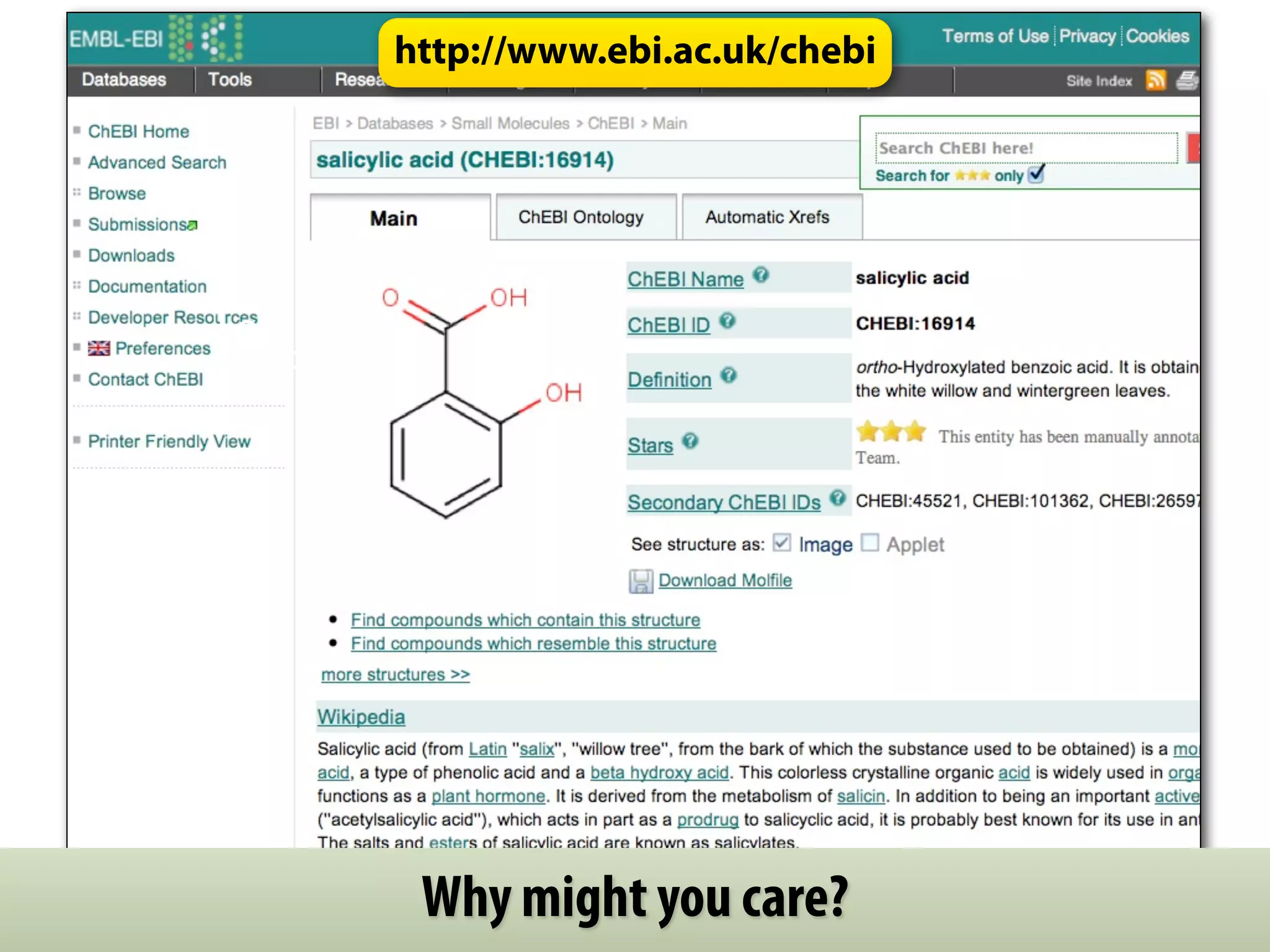Open Advanced Search in sidebar
The height and width of the screenshot is (952, 1270).
click(157, 162)
